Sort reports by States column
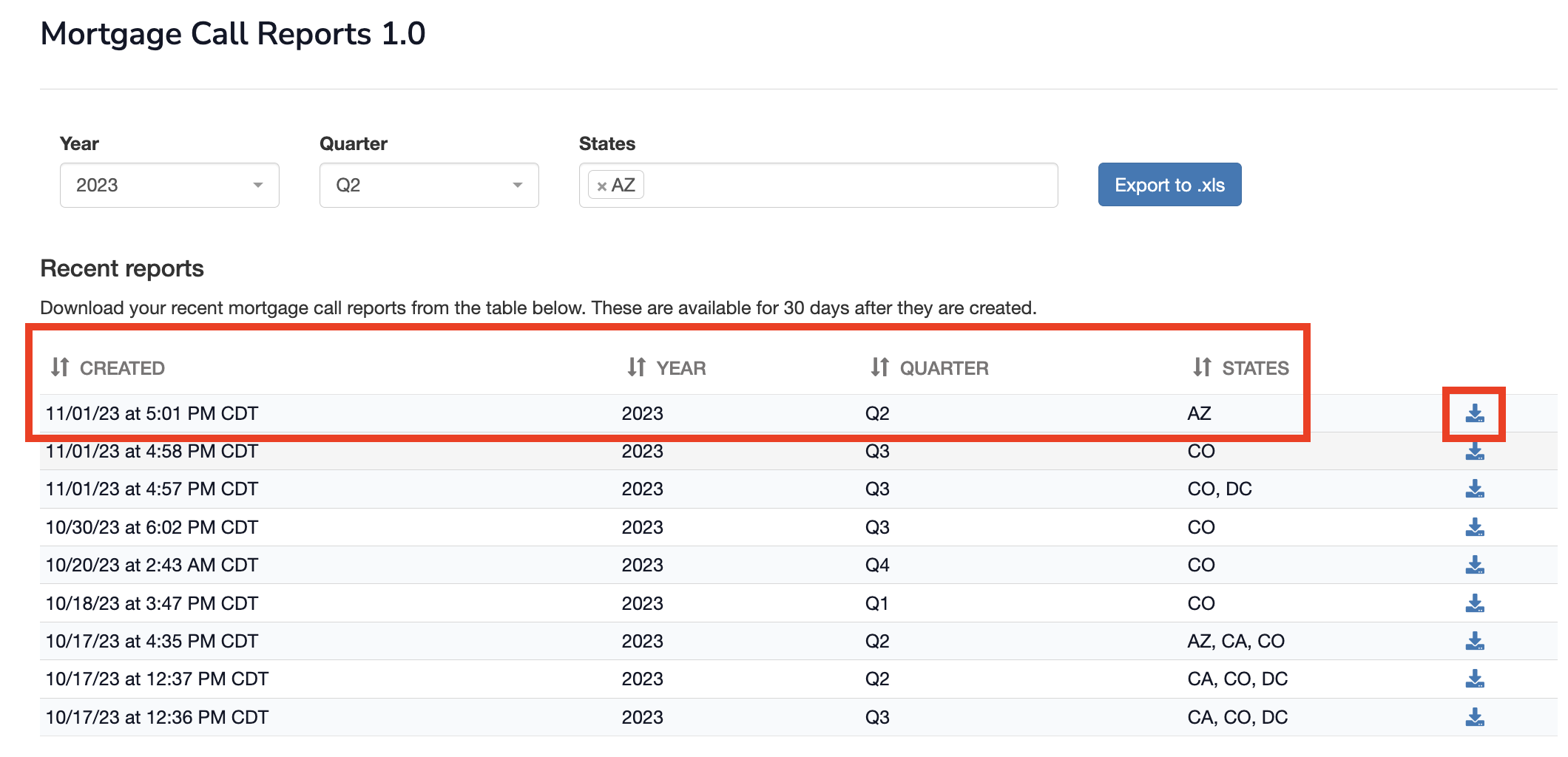This screenshot has height=757, width=1568. tap(1241, 367)
